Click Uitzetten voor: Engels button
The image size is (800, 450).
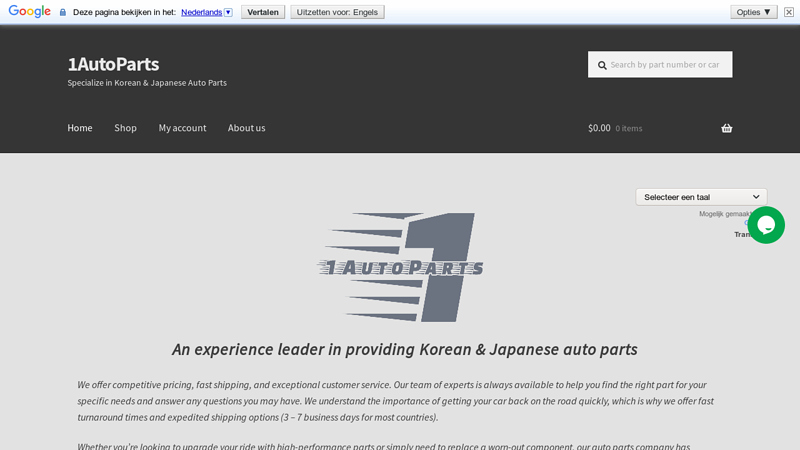click(x=337, y=12)
